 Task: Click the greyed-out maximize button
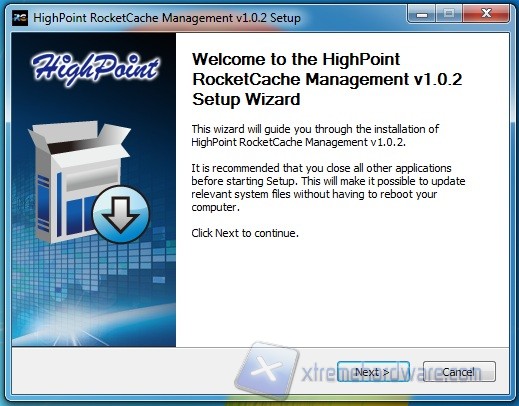[x=449, y=14]
